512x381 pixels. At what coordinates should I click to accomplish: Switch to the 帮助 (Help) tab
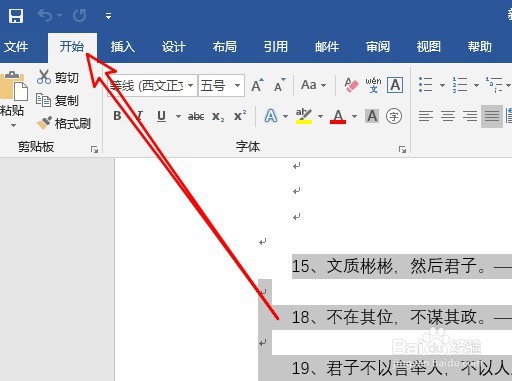point(480,46)
